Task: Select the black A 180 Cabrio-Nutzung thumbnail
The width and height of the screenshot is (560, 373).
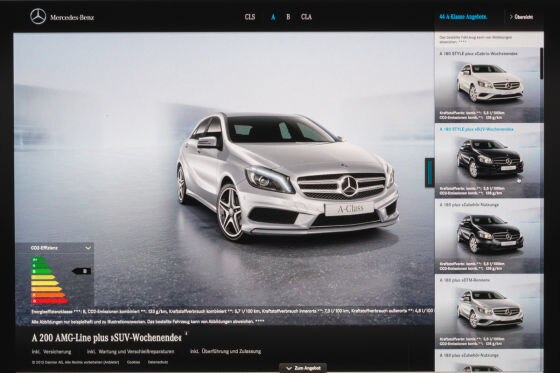Action: [x=488, y=236]
